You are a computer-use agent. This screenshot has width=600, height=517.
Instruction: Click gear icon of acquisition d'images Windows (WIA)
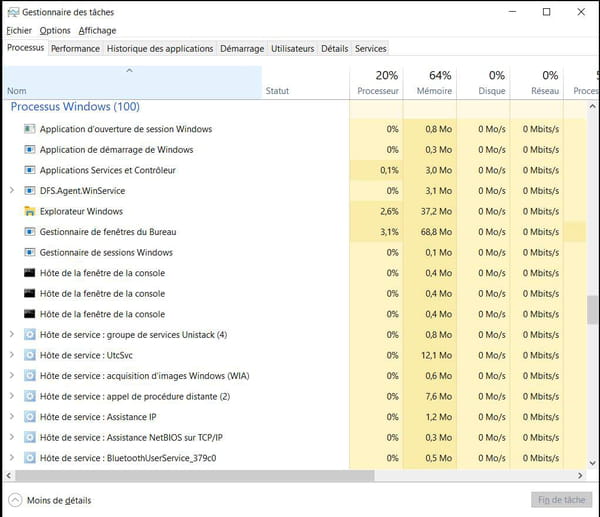click(29, 376)
